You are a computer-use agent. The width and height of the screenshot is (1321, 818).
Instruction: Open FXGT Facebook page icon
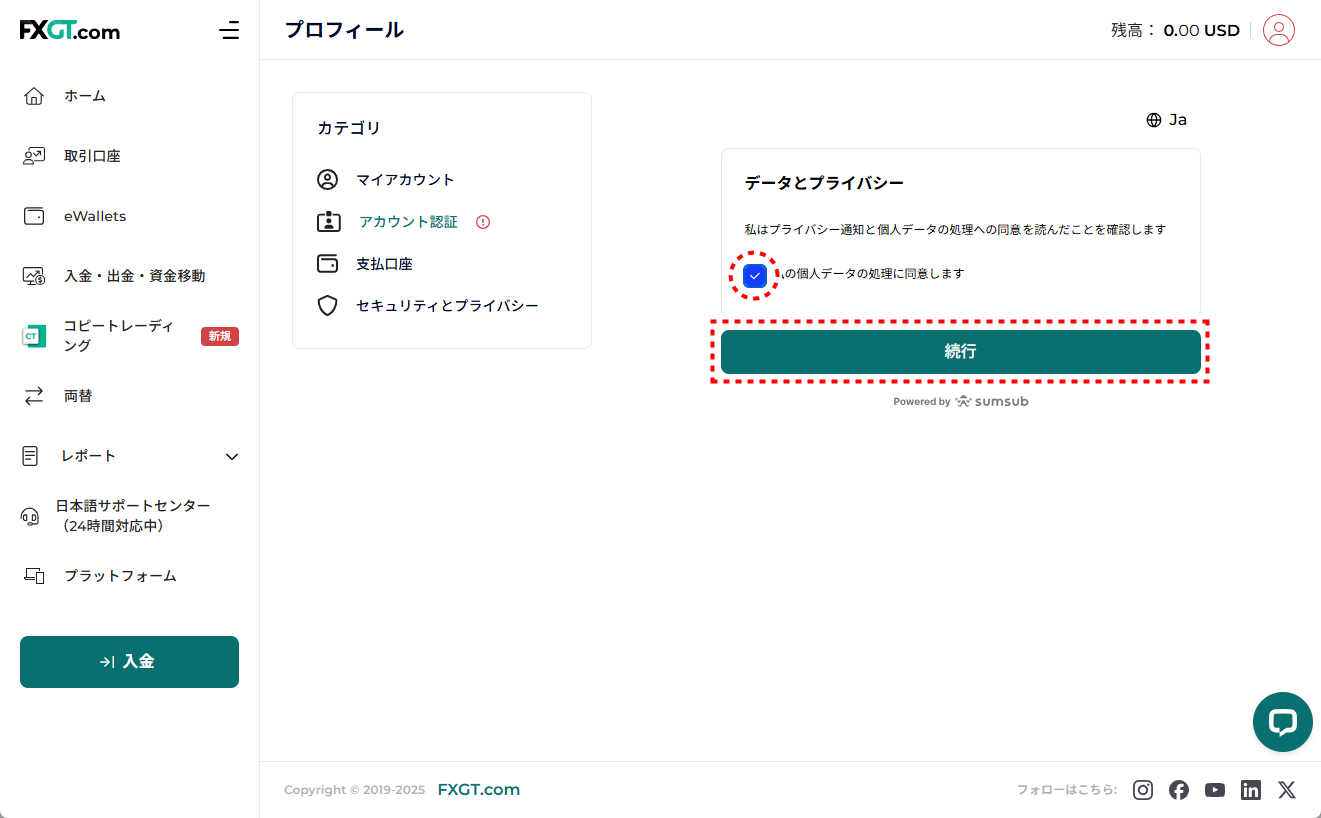coord(1179,790)
